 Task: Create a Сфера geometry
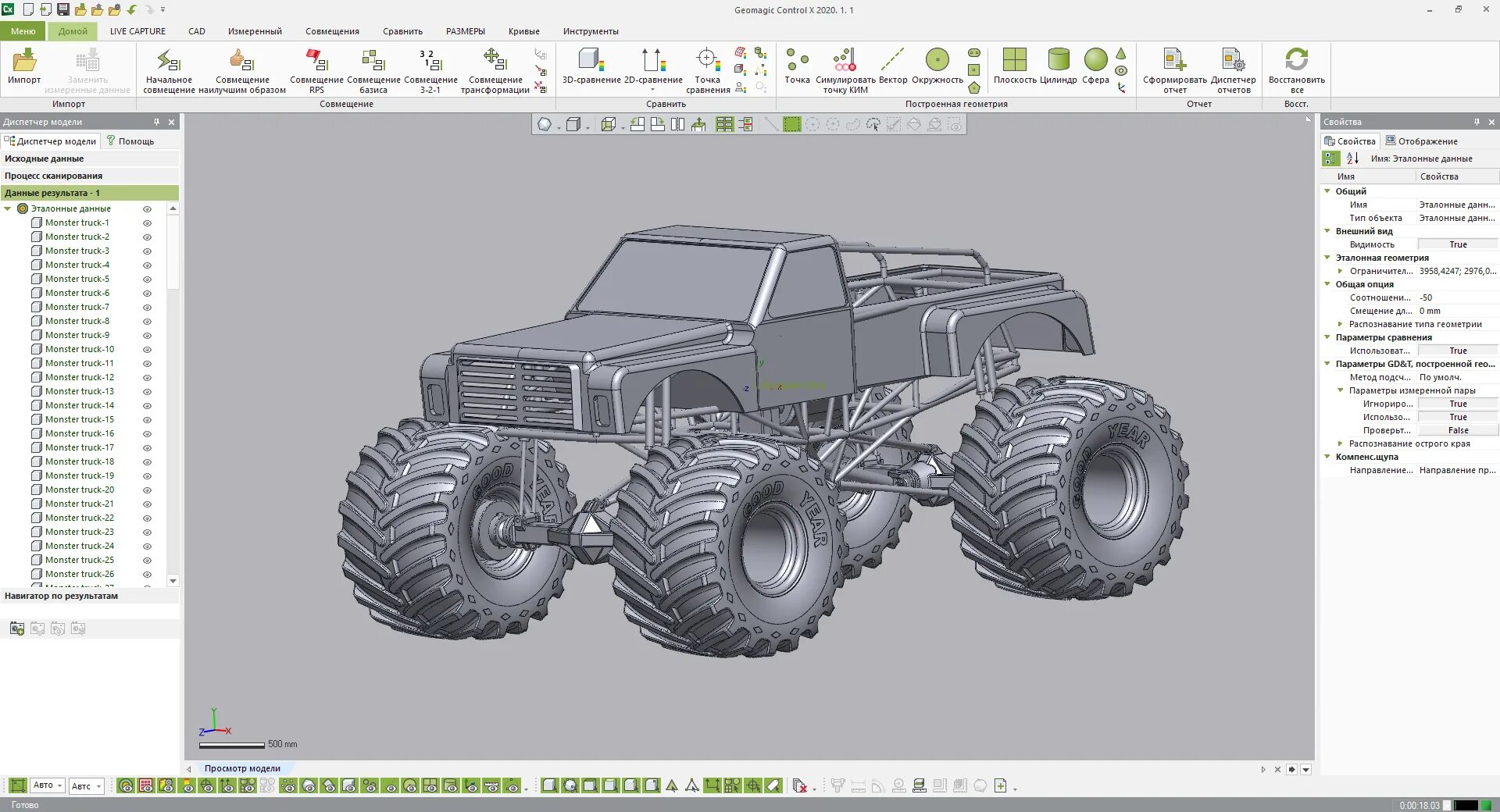(x=1095, y=66)
